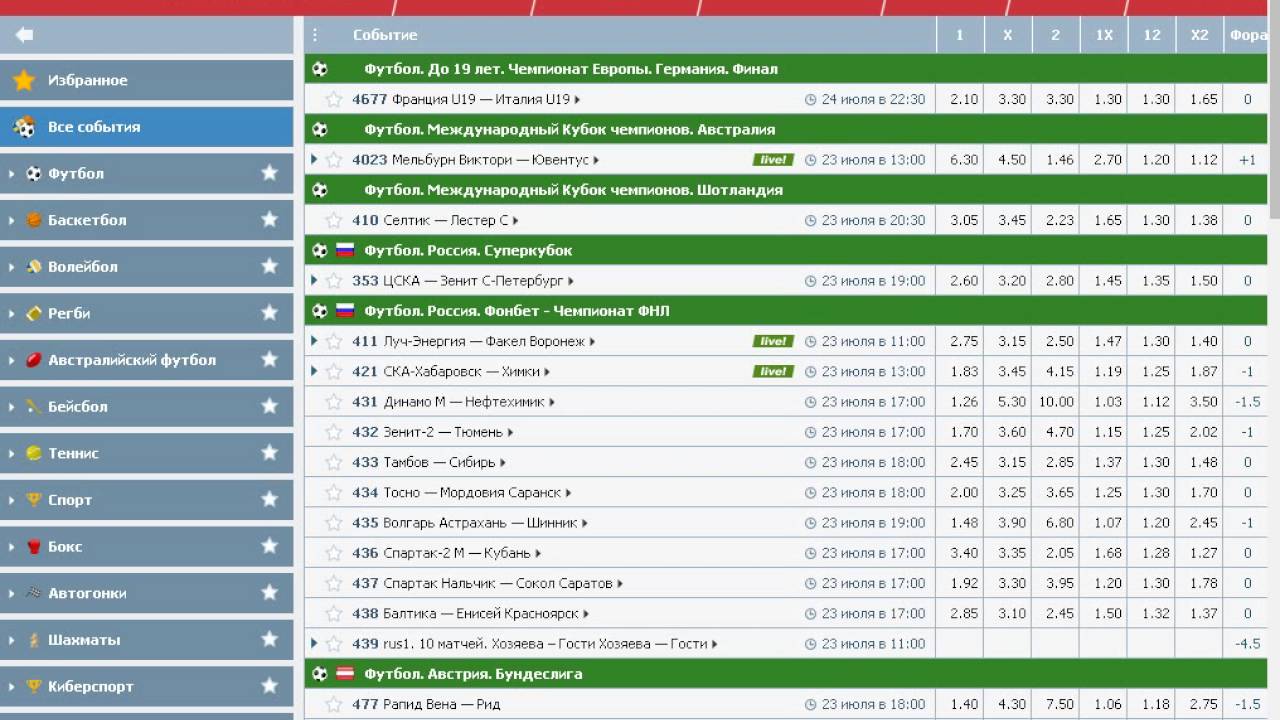Click the Футбол soccer ball sidebar icon
This screenshot has width=1280, height=720.
tap(34, 173)
